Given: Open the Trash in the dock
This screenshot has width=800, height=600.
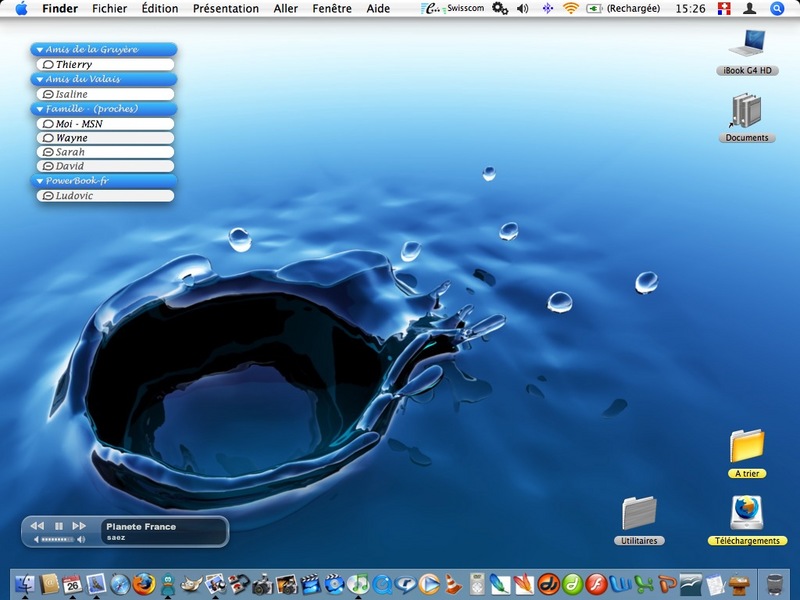Looking at the screenshot, I should (x=775, y=584).
